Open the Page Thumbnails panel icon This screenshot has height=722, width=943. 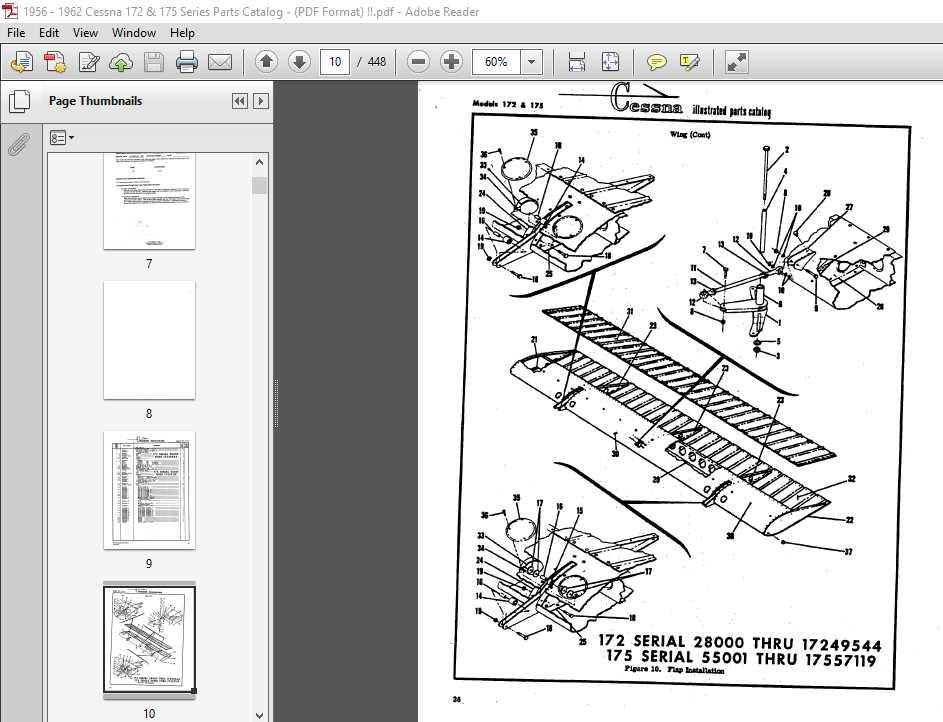pos(19,101)
